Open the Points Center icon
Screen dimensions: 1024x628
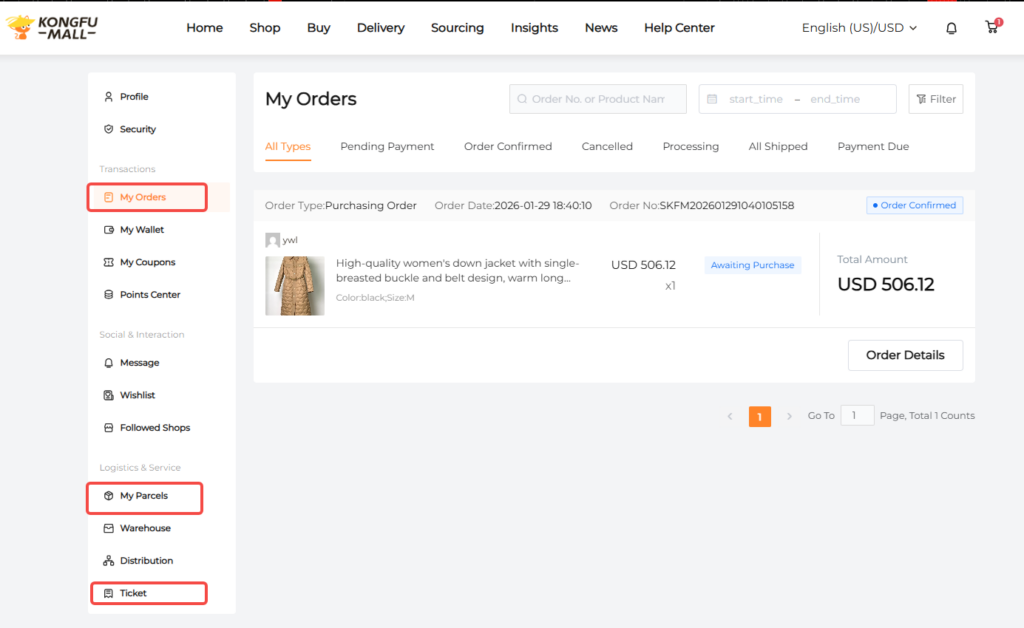click(x=108, y=294)
